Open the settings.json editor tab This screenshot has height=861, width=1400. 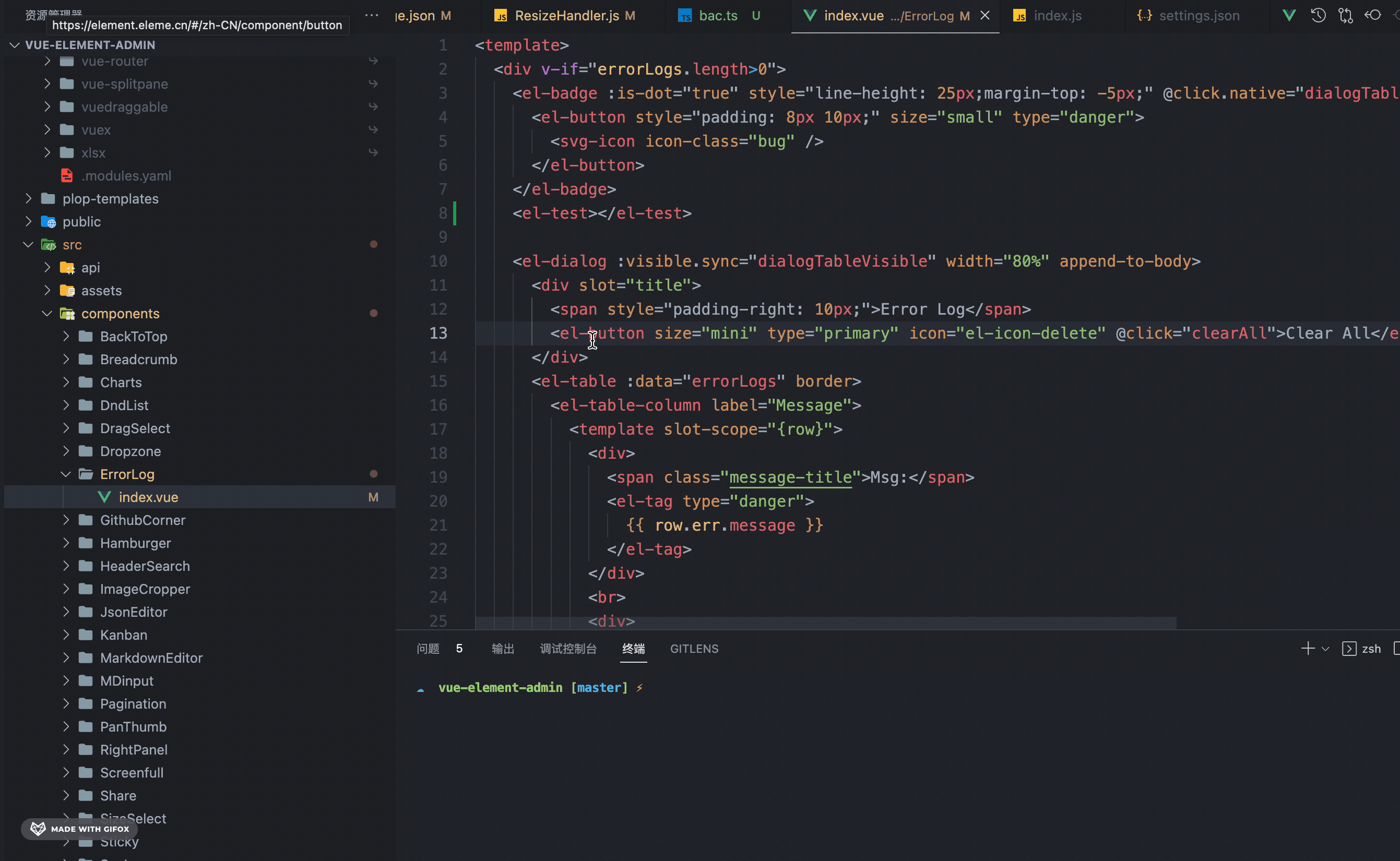point(1199,15)
